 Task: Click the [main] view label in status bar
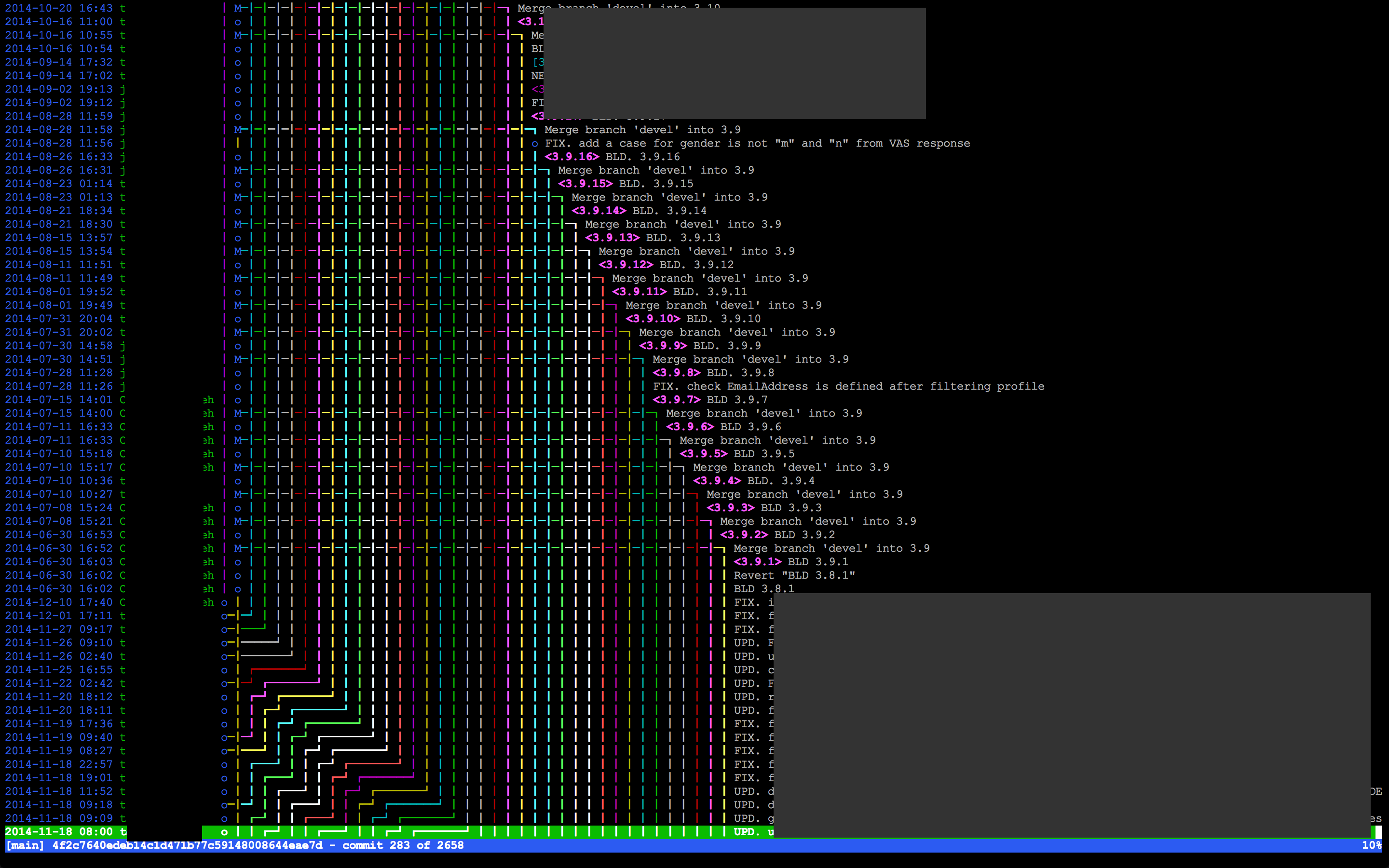(25, 845)
